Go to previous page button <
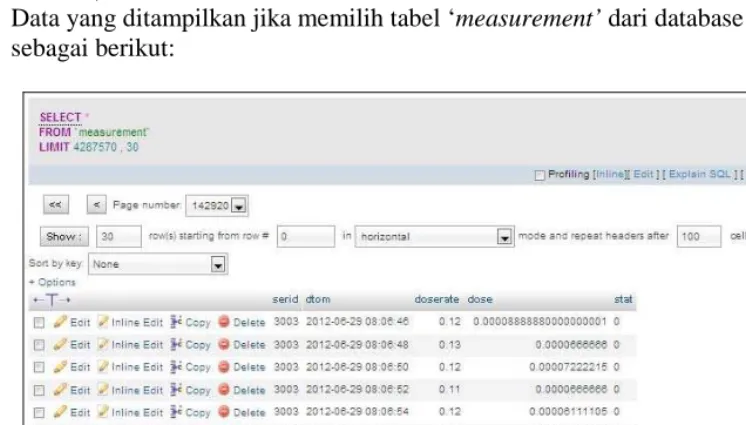This screenshot has width=746, height=425. pos(97,205)
